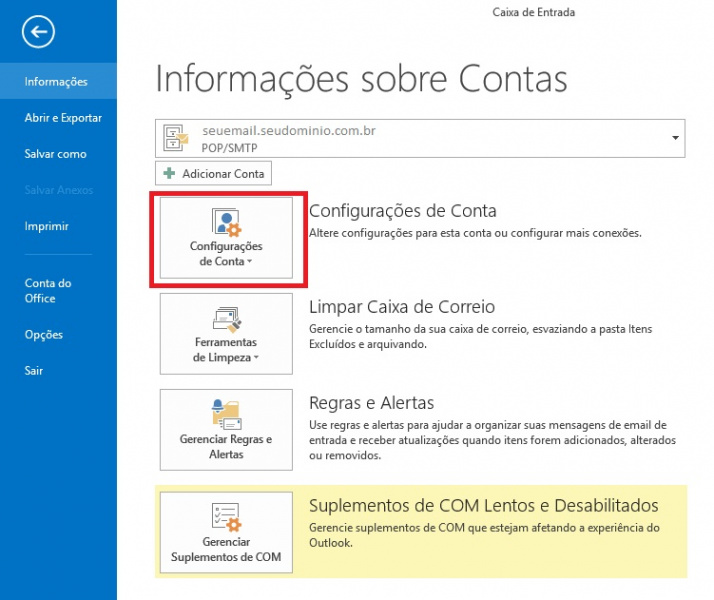Select the Informações menu item

point(56,82)
